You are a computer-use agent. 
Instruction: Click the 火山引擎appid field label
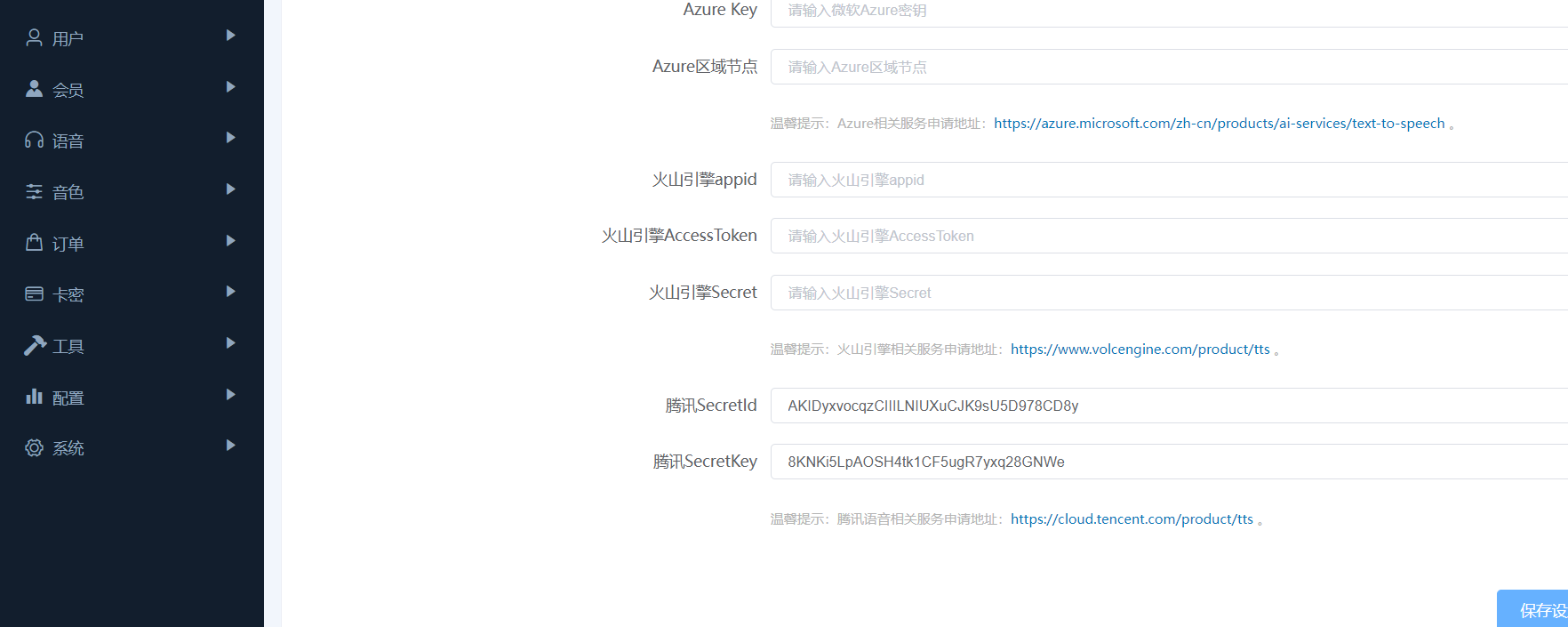(704, 180)
